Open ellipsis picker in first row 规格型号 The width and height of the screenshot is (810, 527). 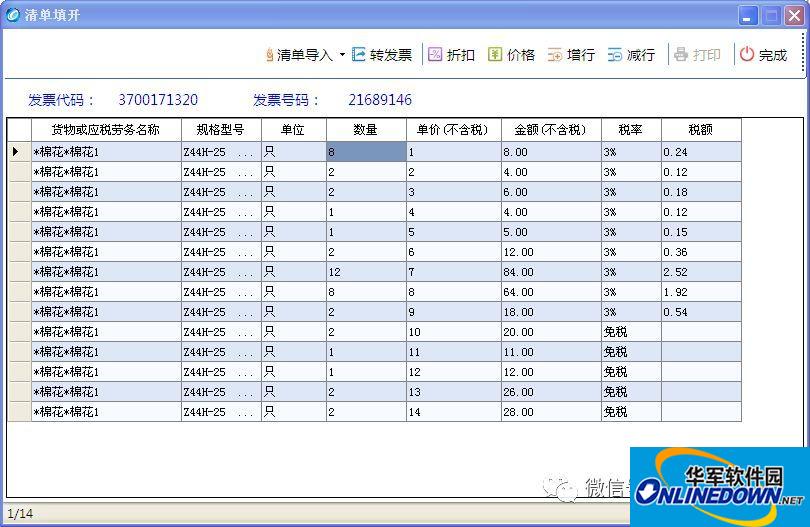tap(245, 152)
